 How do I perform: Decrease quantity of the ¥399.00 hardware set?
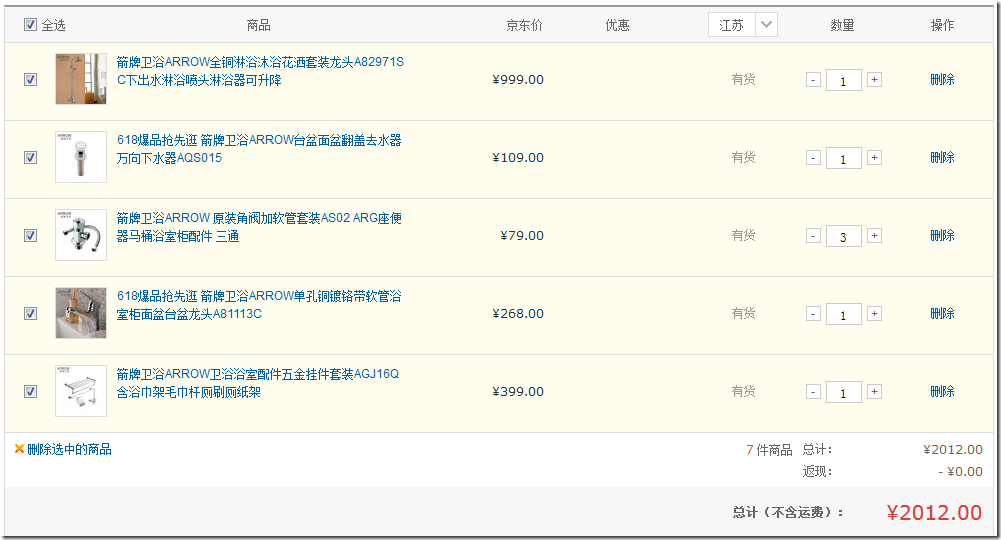[x=813, y=391]
